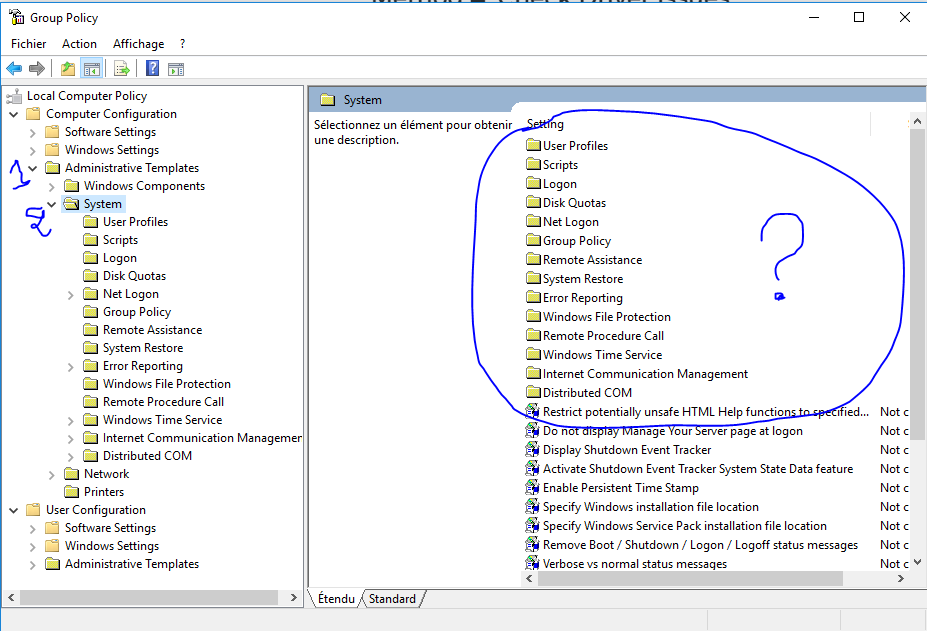The height and width of the screenshot is (631, 927).
Task: Expand the Windows Components tree node
Action: click(x=51, y=187)
